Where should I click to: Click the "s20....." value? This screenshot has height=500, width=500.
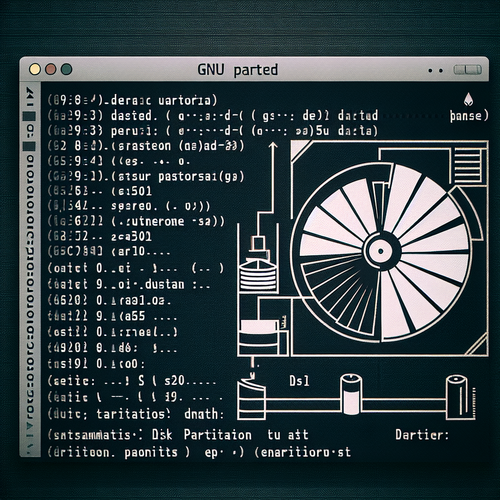point(190,380)
